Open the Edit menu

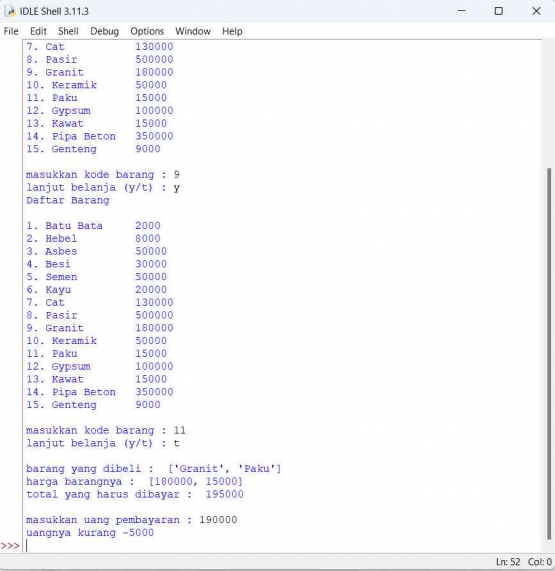pos(38,31)
